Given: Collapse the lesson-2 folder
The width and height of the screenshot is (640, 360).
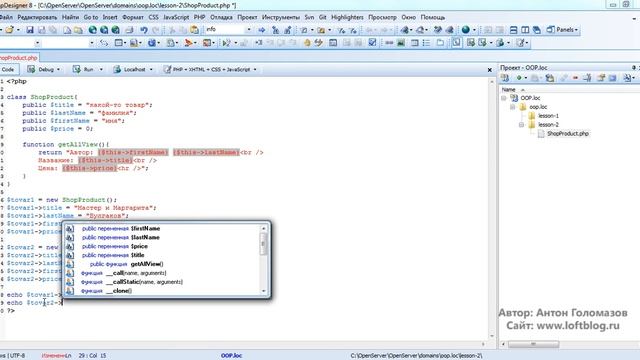Looking at the screenshot, I should coord(521,124).
